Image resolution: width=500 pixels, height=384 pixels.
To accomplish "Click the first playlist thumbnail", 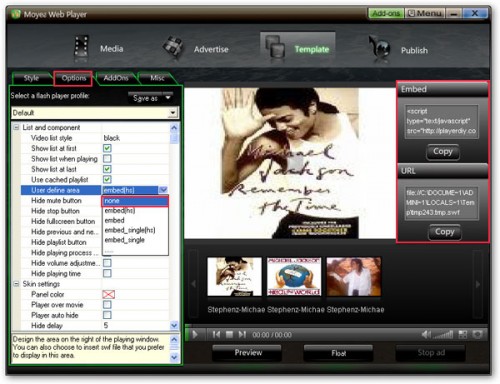I will tap(235, 277).
